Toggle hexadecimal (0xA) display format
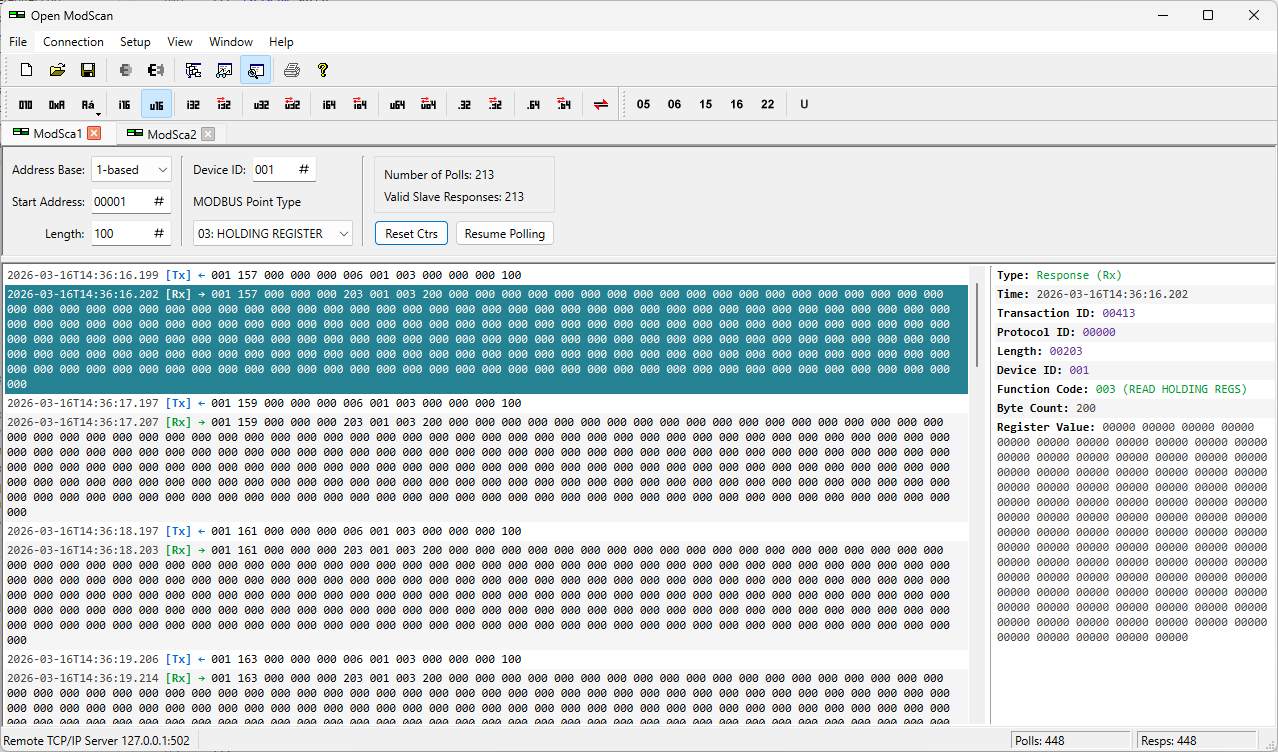This screenshot has height=752, width=1278. (57, 104)
